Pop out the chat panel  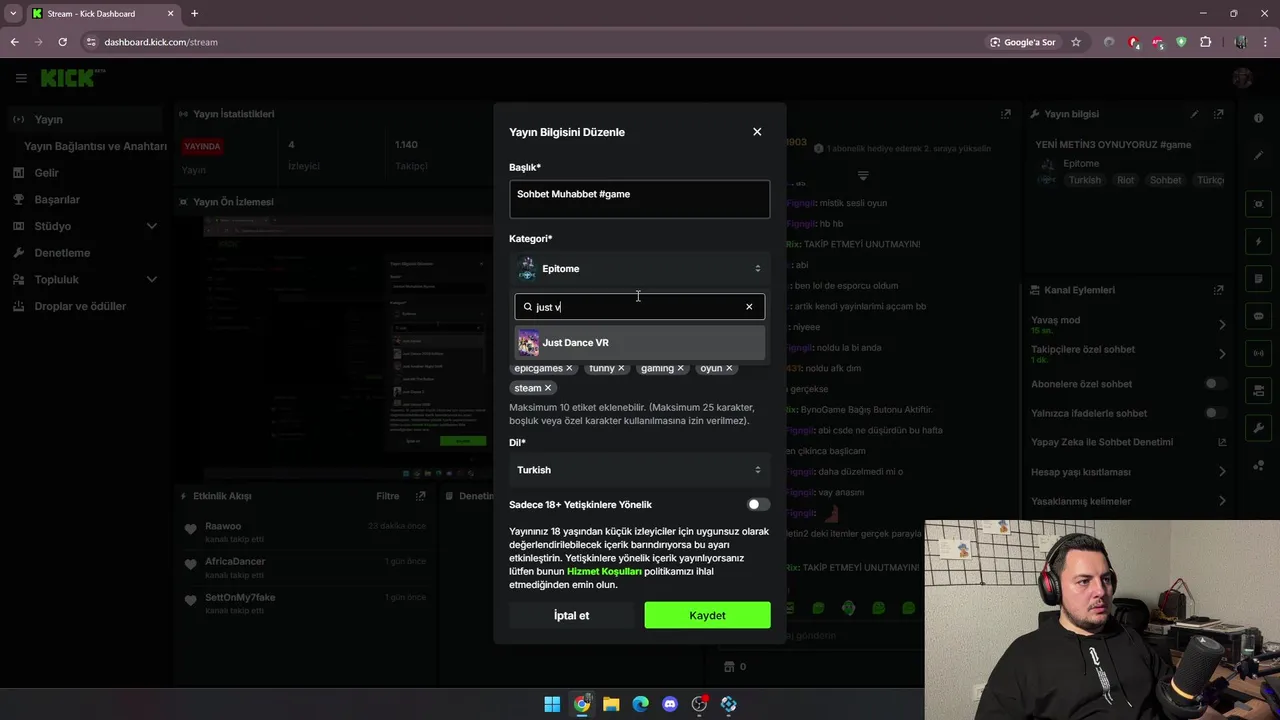pos(1005,114)
